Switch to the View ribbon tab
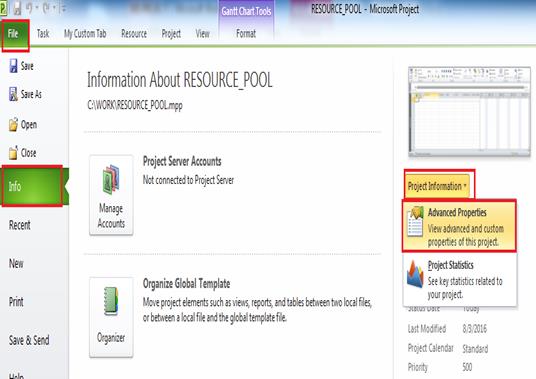 (202, 33)
